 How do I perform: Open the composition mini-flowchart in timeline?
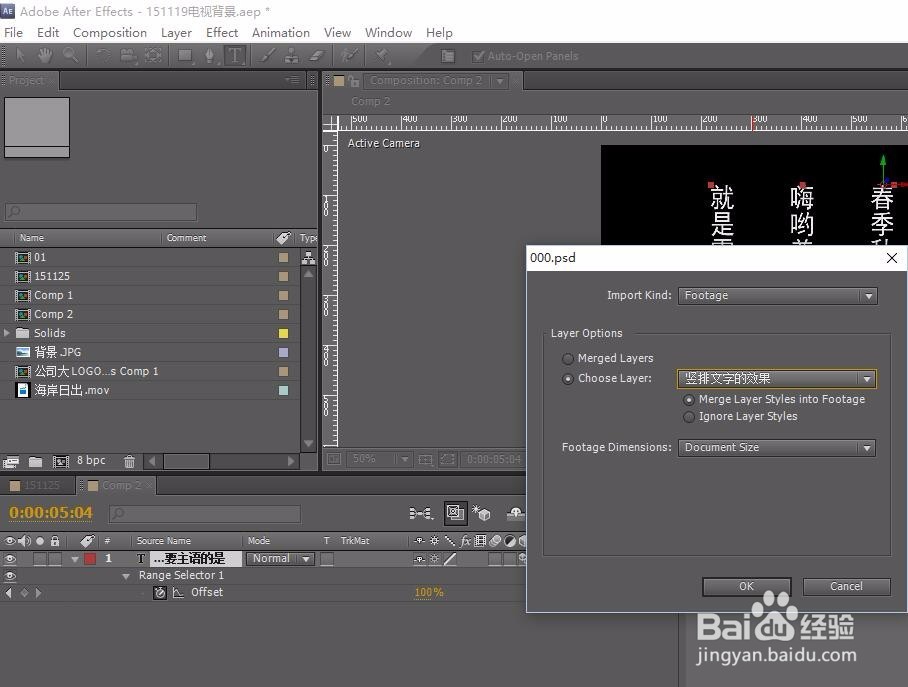pos(421,513)
